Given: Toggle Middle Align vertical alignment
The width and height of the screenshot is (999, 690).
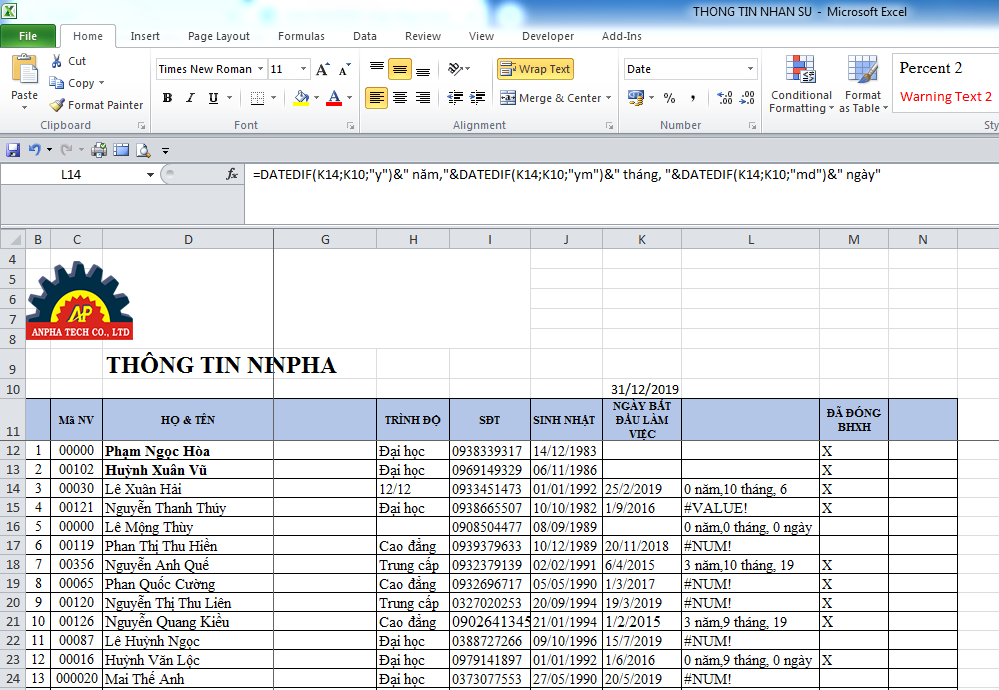Looking at the screenshot, I should tap(400, 69).
